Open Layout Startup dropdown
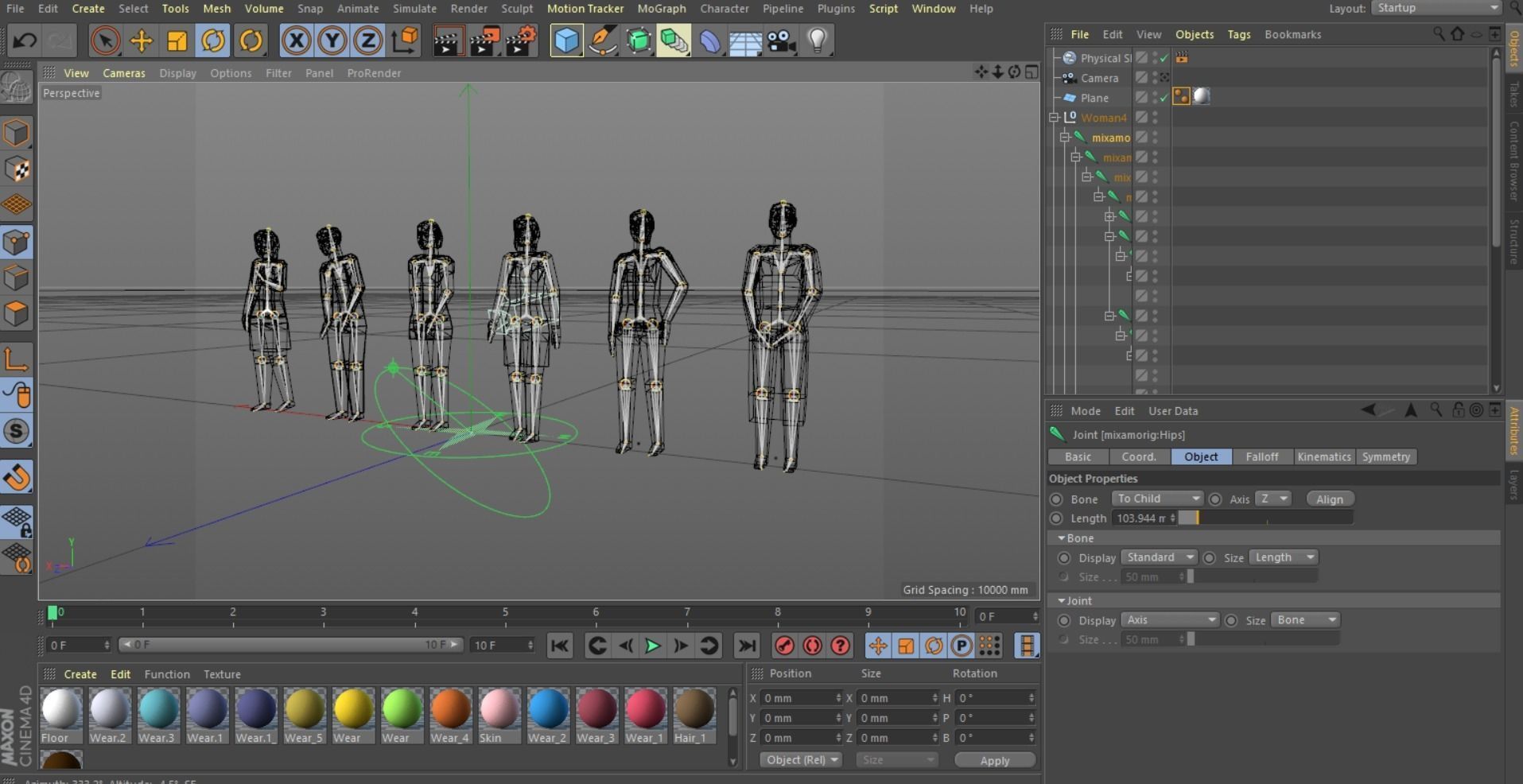The image size is (1523, 784). click(1436, 8)
